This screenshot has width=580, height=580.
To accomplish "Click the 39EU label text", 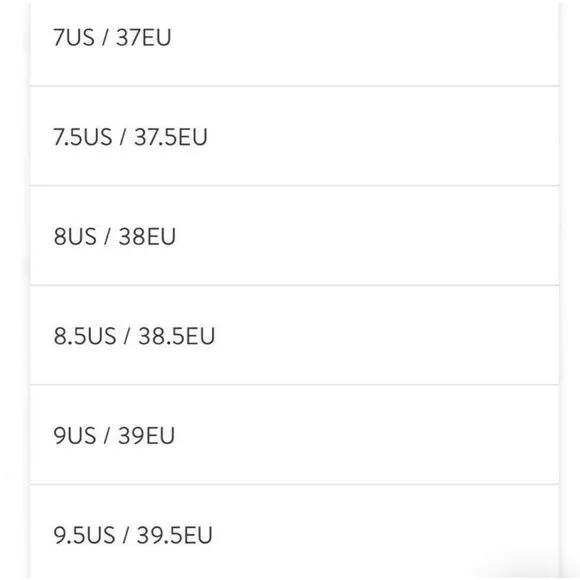I will [146, 435].
